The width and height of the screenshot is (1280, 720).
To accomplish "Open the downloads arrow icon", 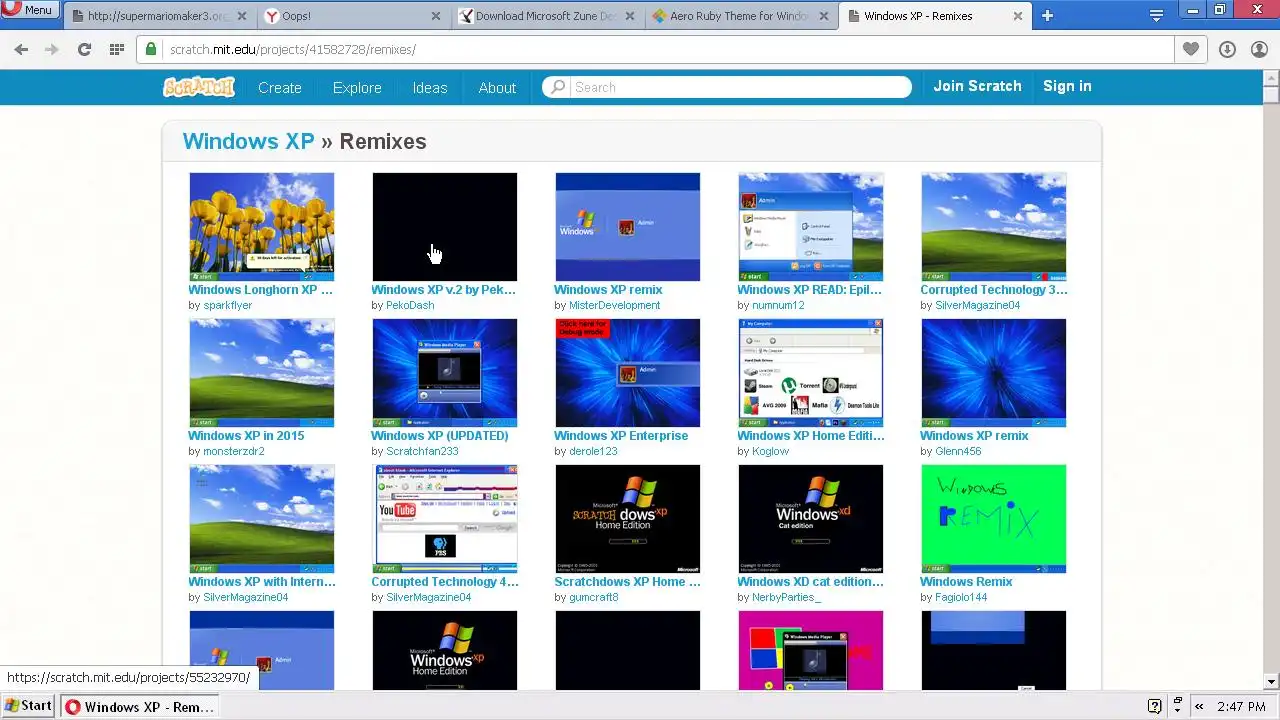I will point(1227,49).
